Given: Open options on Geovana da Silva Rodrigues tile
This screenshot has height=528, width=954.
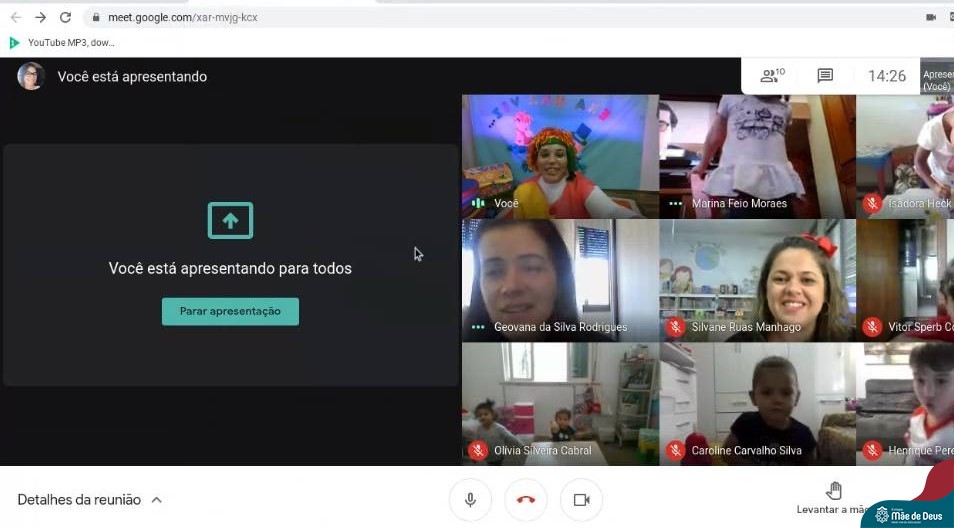Looking at the screenshot, I should (478, 327).
